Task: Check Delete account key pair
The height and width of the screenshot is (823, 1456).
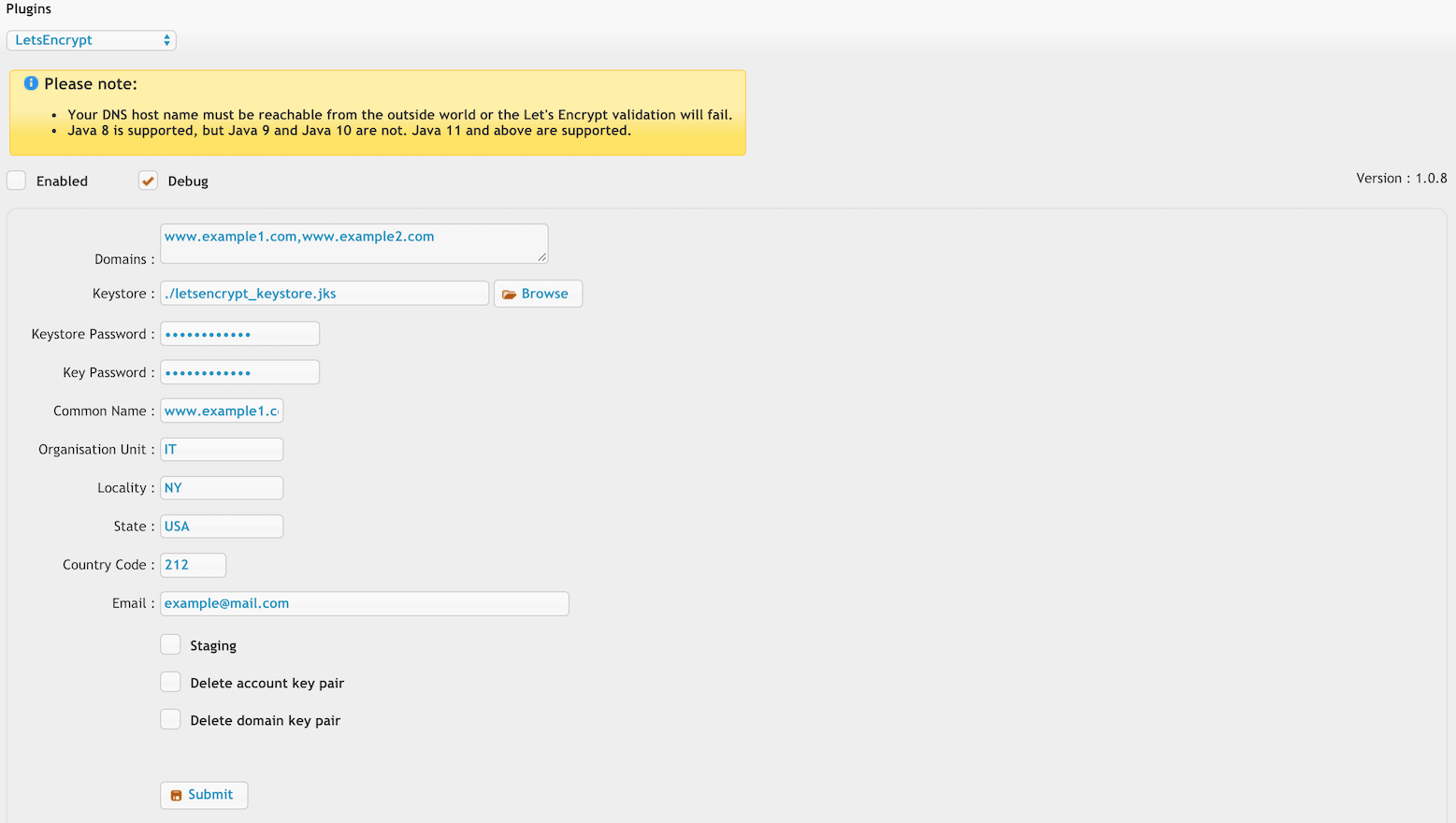Action: 170,682
